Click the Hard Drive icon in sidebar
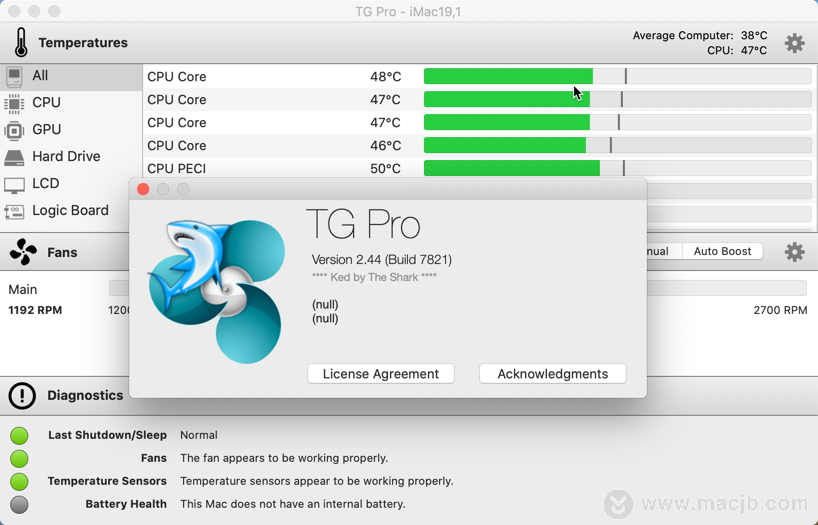The image size is (818, 525). click(x=14, y=157)
